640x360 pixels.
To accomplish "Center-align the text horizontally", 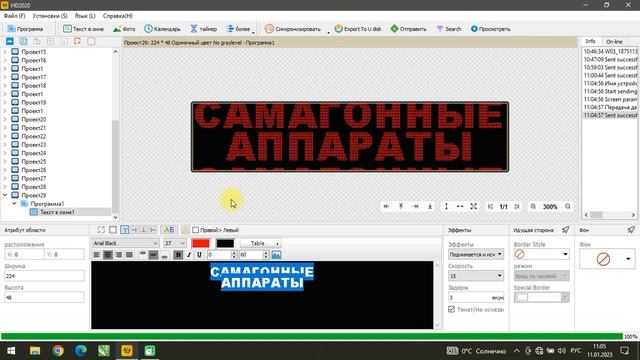I will 108,255.
